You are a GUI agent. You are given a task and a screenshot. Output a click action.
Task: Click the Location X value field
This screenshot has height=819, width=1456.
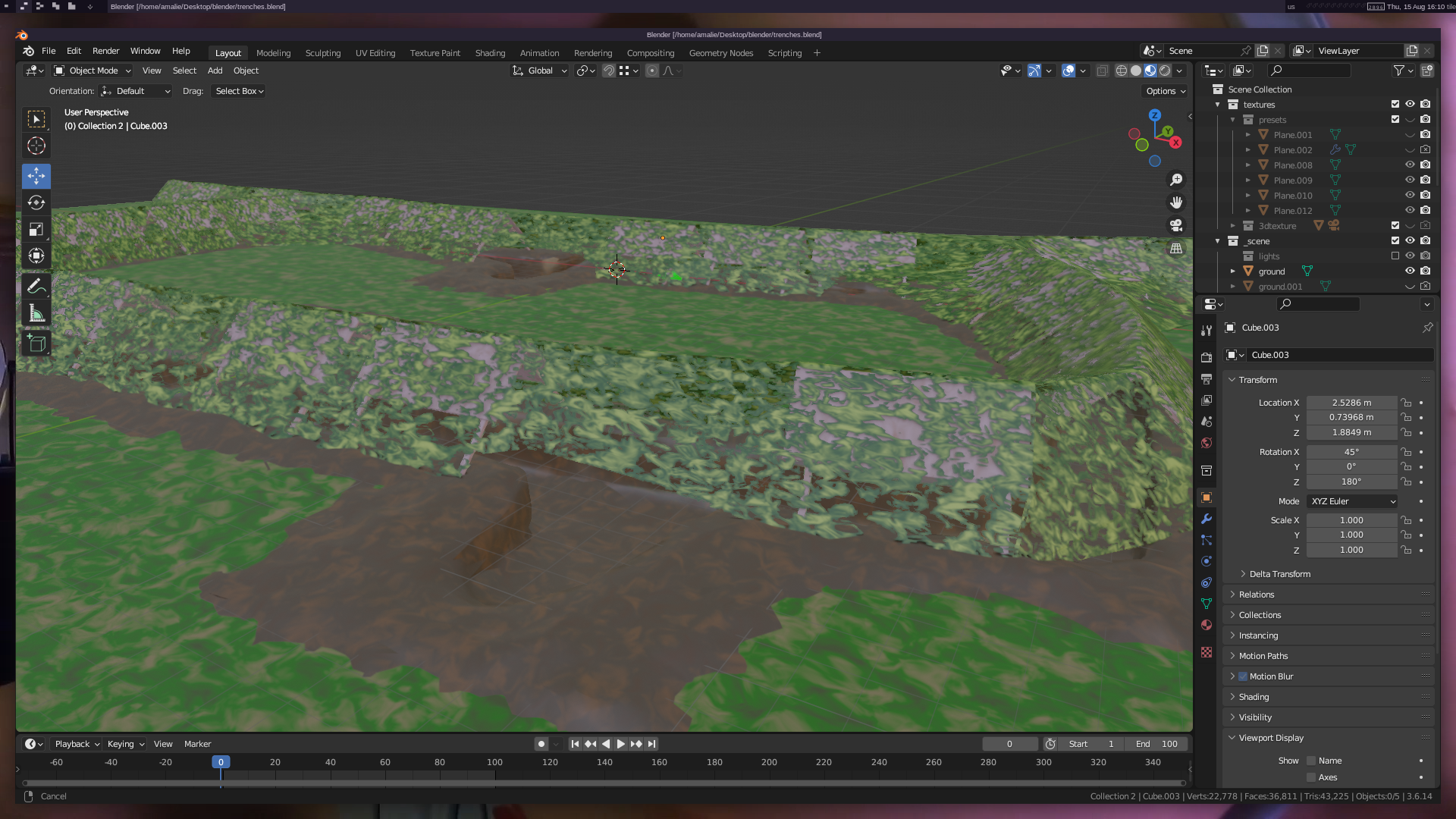pos(1351,403)
